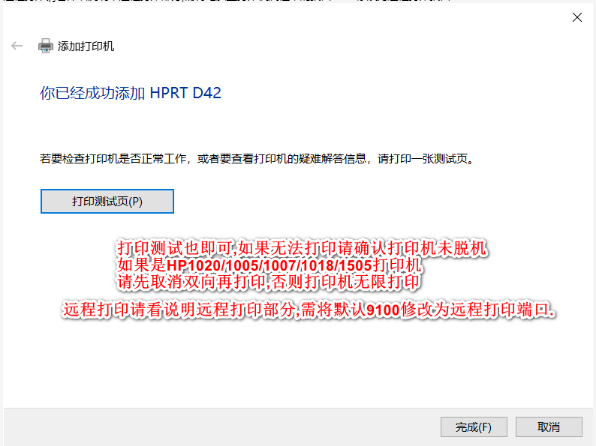This screenshot has height=446, width=596.
Task: Click the 你已经成功添加 heading text
Action: 92,93
